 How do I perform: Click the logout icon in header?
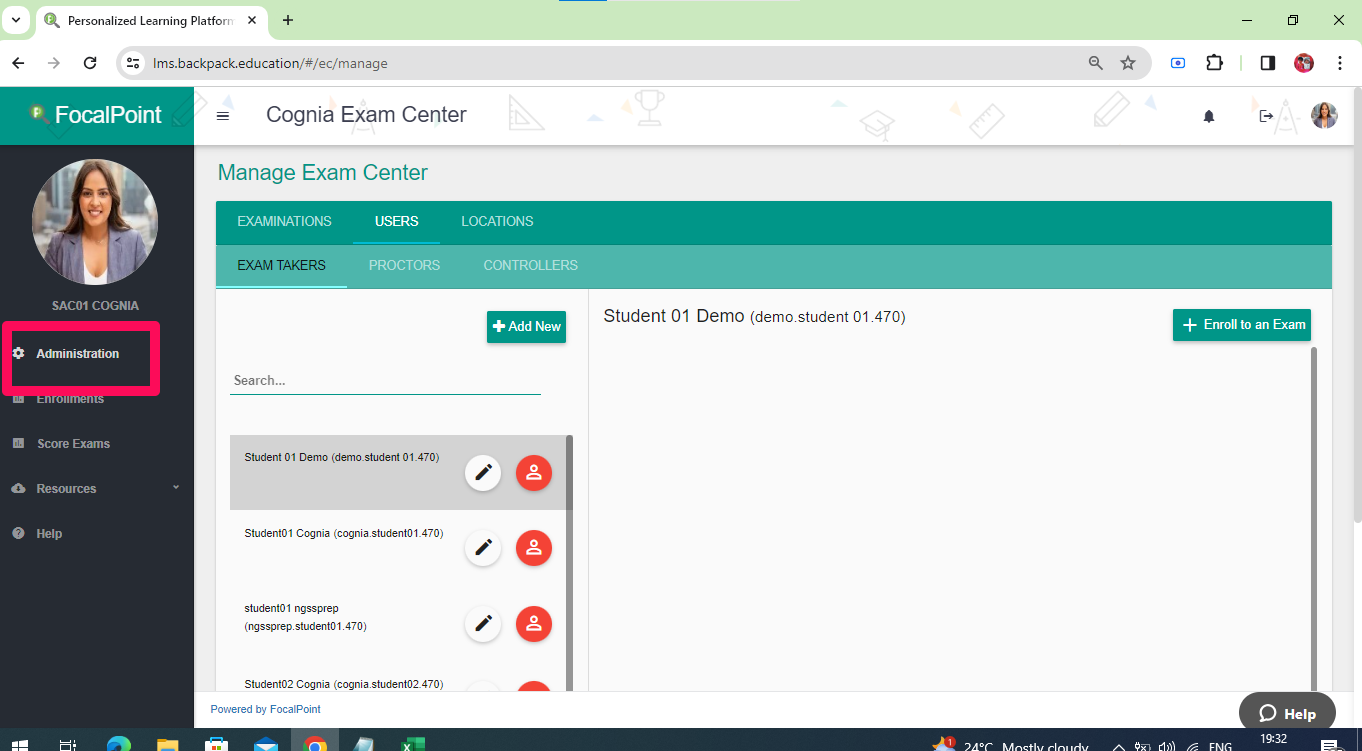pyautogui.click(x=1266, y=116)
